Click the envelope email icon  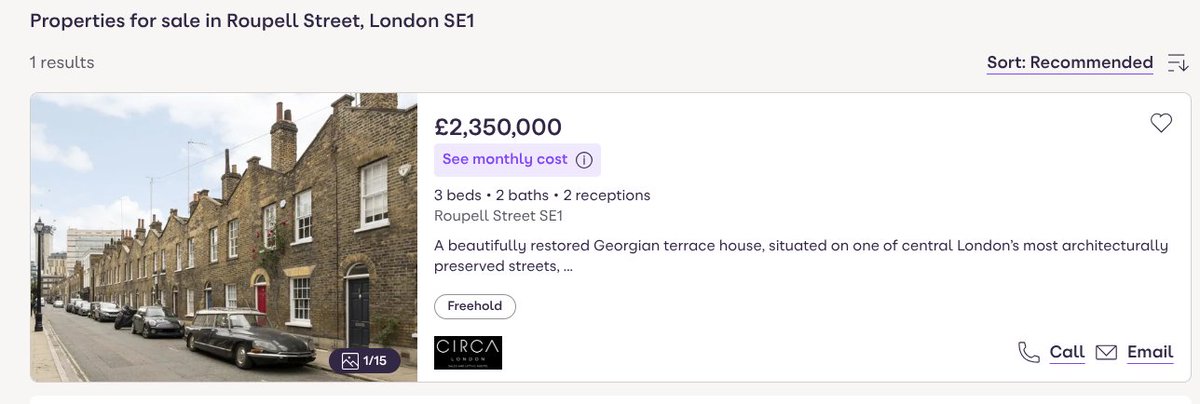click(1106, 352)
